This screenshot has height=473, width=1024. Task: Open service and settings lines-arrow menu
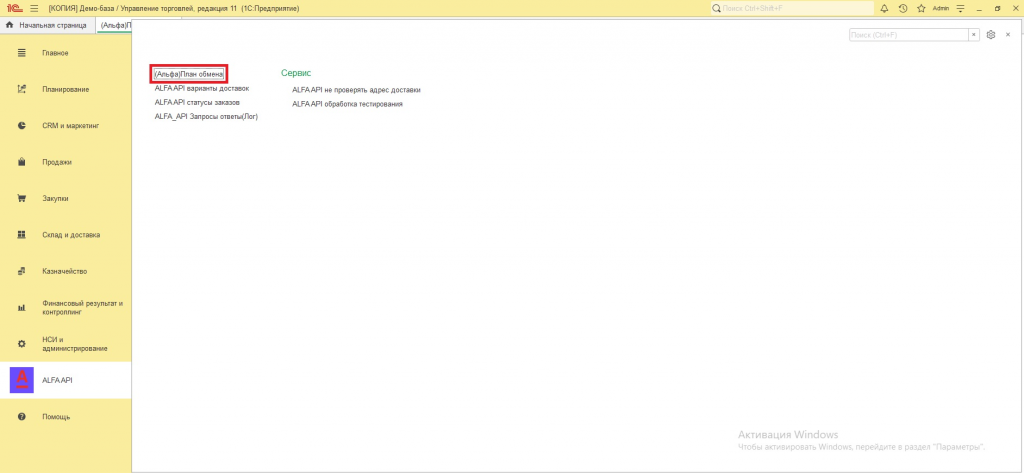pos(960,8)
